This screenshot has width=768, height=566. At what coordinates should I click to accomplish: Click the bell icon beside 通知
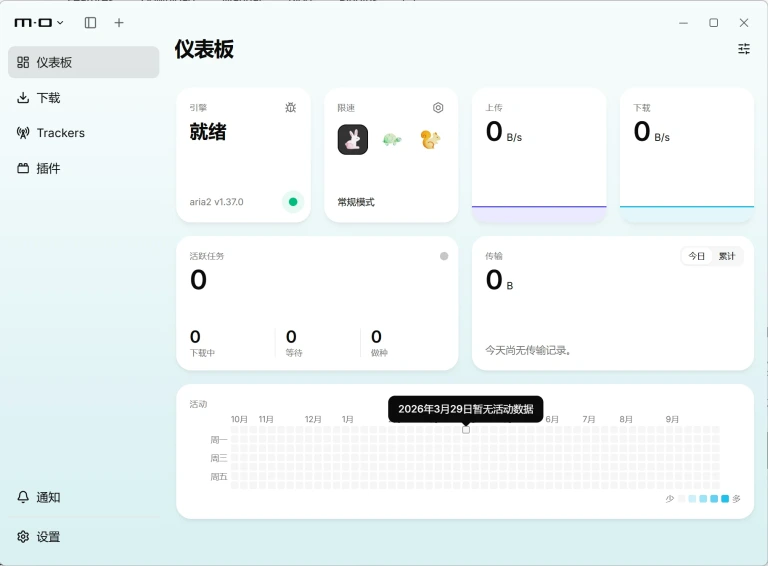point(23,497)
